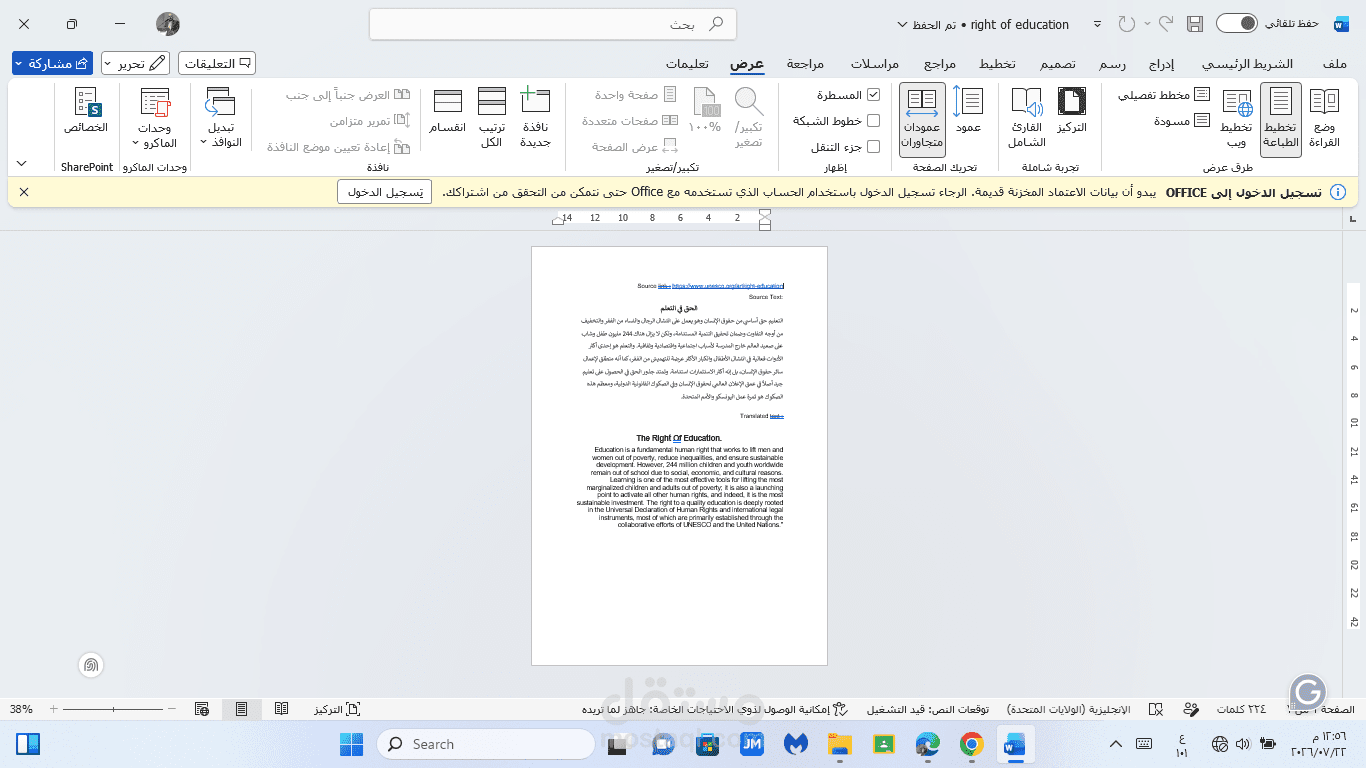
Task: Open the Share (مشاركة) button
Action: coord(52,63)
